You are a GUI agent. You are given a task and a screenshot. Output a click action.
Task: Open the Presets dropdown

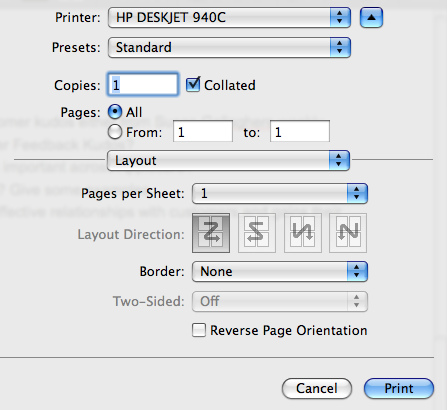[x=229, y=48]
